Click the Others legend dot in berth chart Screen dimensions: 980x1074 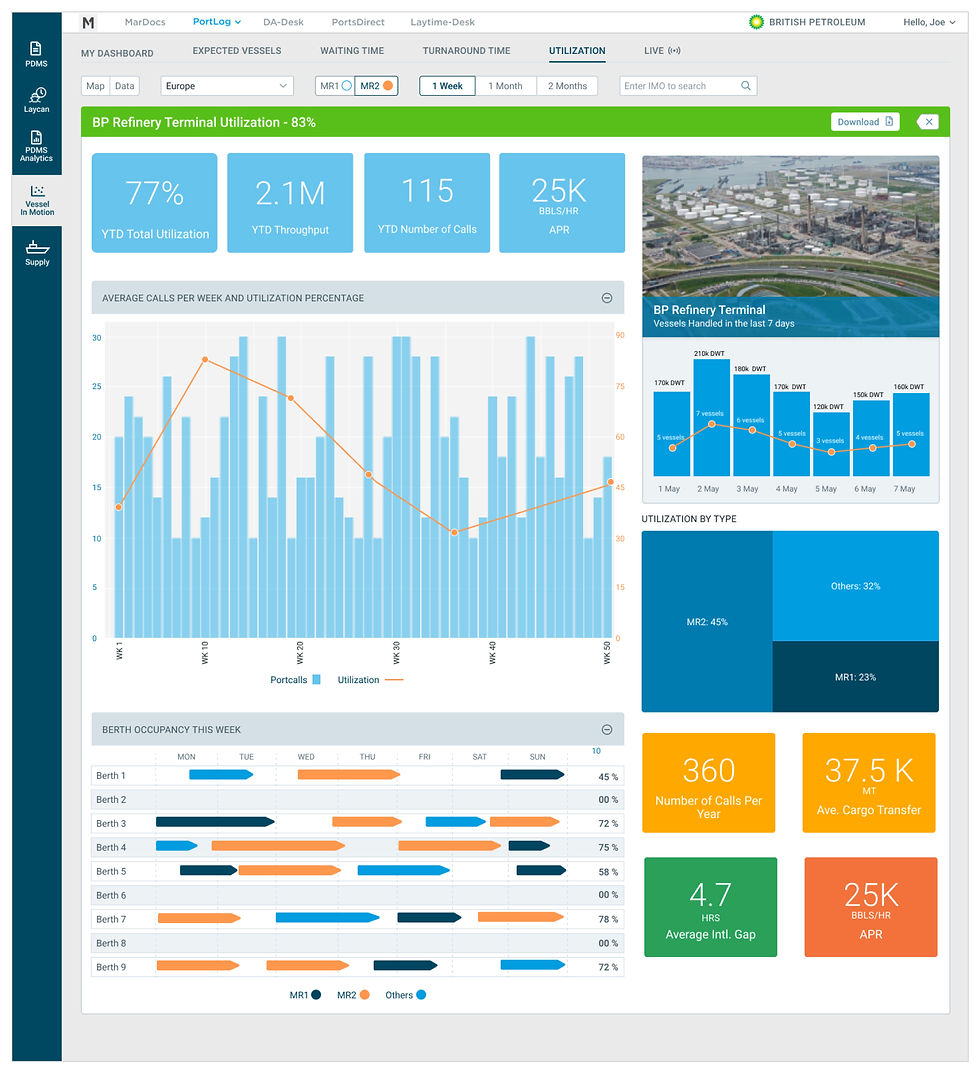(421, 995)
